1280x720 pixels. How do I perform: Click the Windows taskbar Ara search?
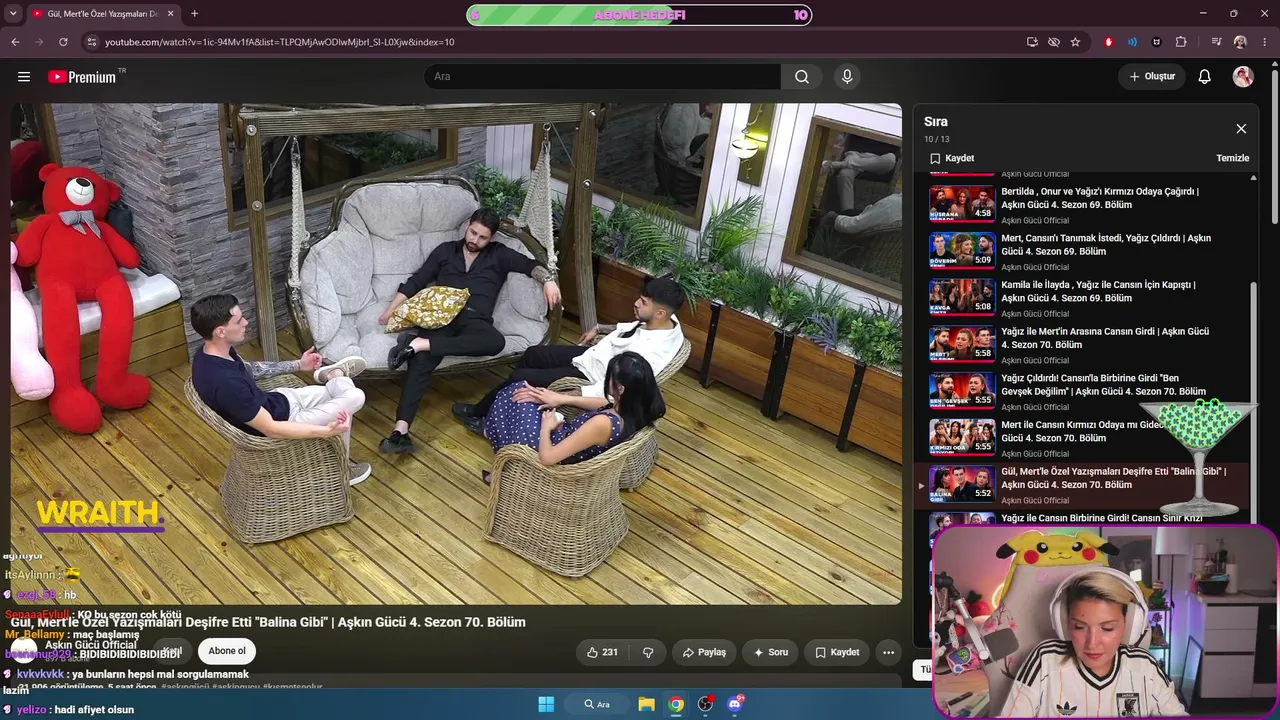click(597, 704)
